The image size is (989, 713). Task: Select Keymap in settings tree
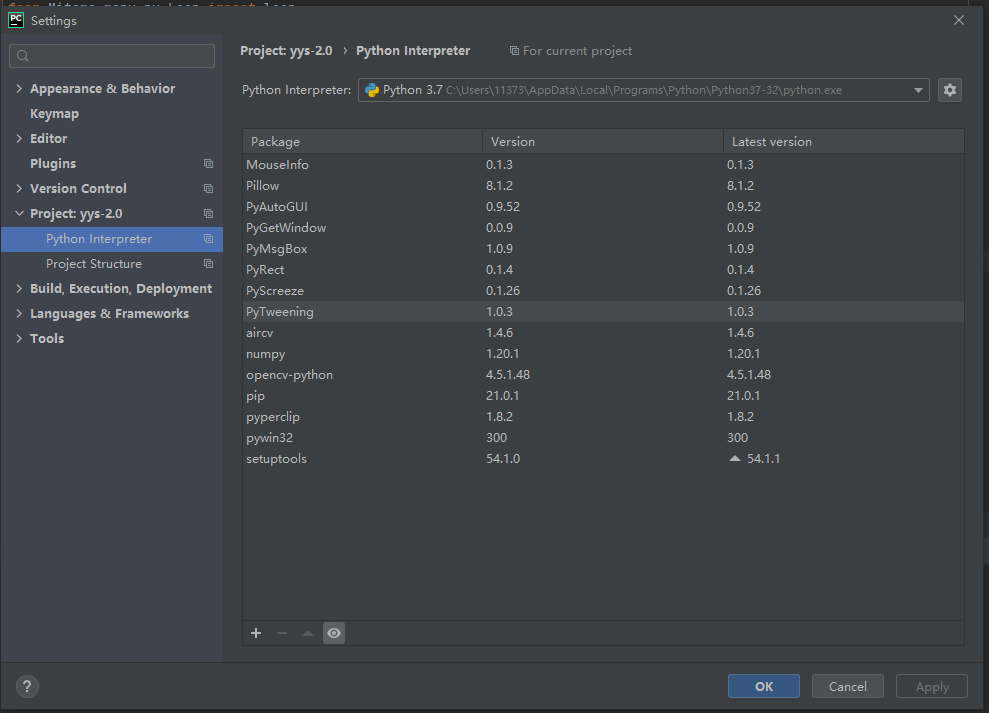coord(54,114)
